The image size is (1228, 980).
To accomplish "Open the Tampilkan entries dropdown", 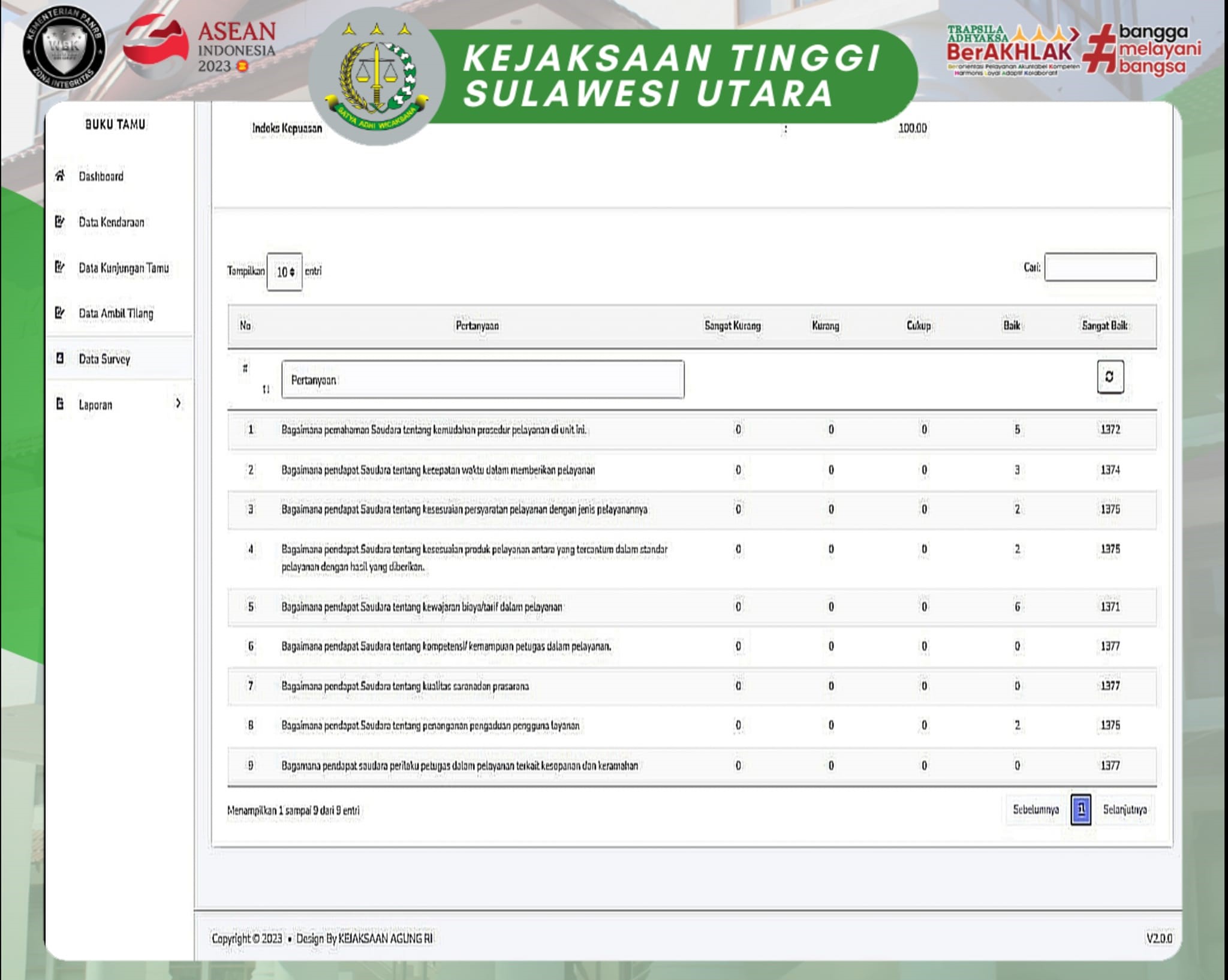I will click(285, 272).
